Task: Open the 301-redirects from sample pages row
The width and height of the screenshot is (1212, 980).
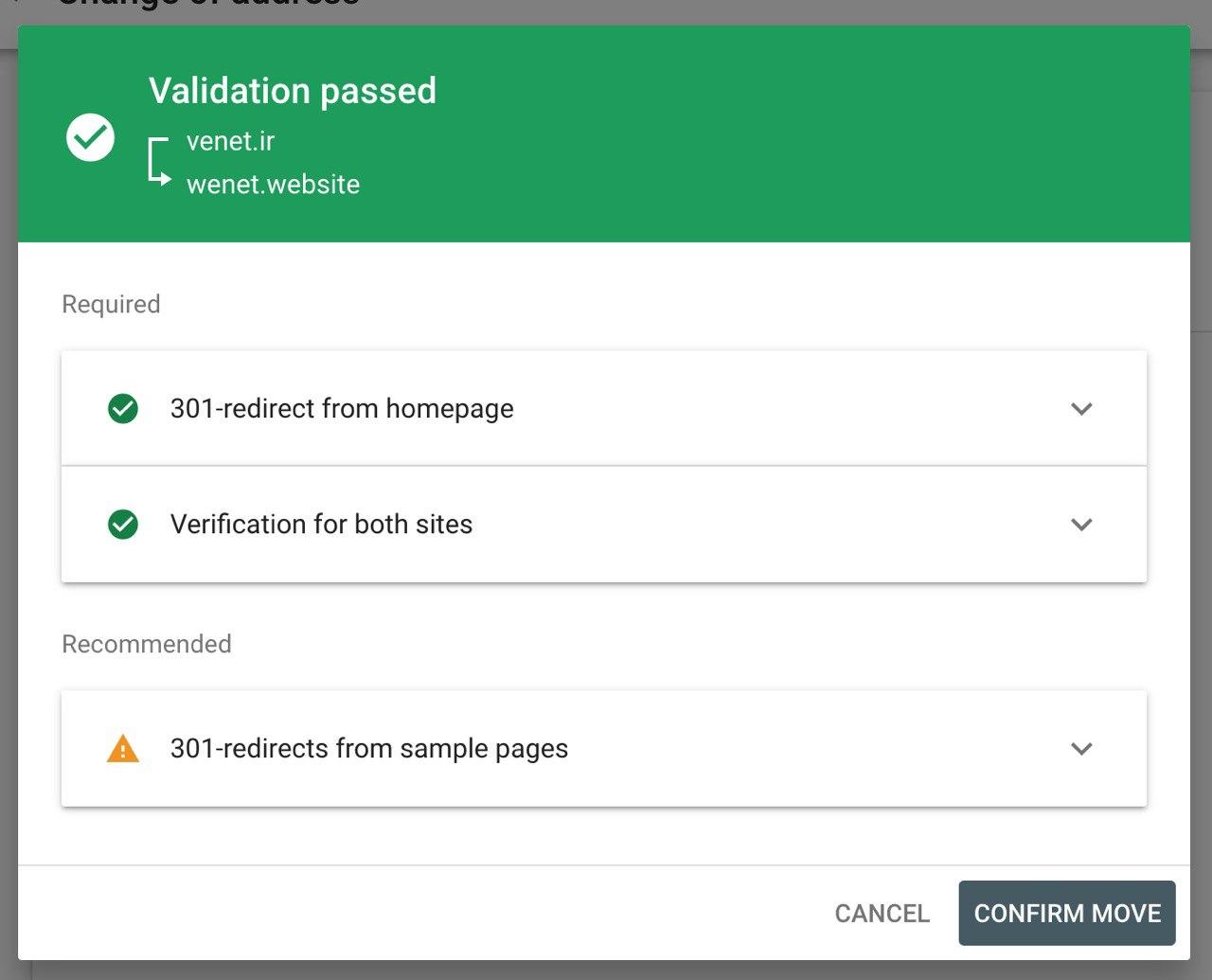Action: (604, 749)
